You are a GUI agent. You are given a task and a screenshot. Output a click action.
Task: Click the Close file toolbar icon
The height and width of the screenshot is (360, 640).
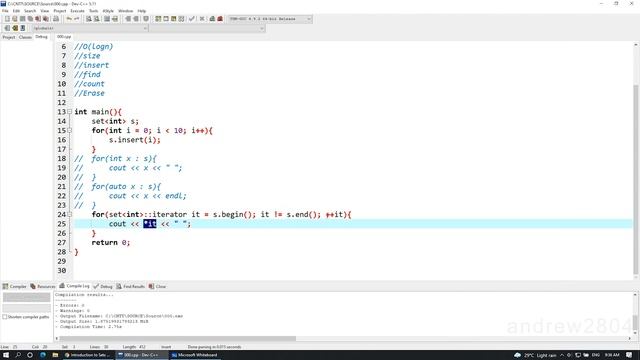[38, 19]
